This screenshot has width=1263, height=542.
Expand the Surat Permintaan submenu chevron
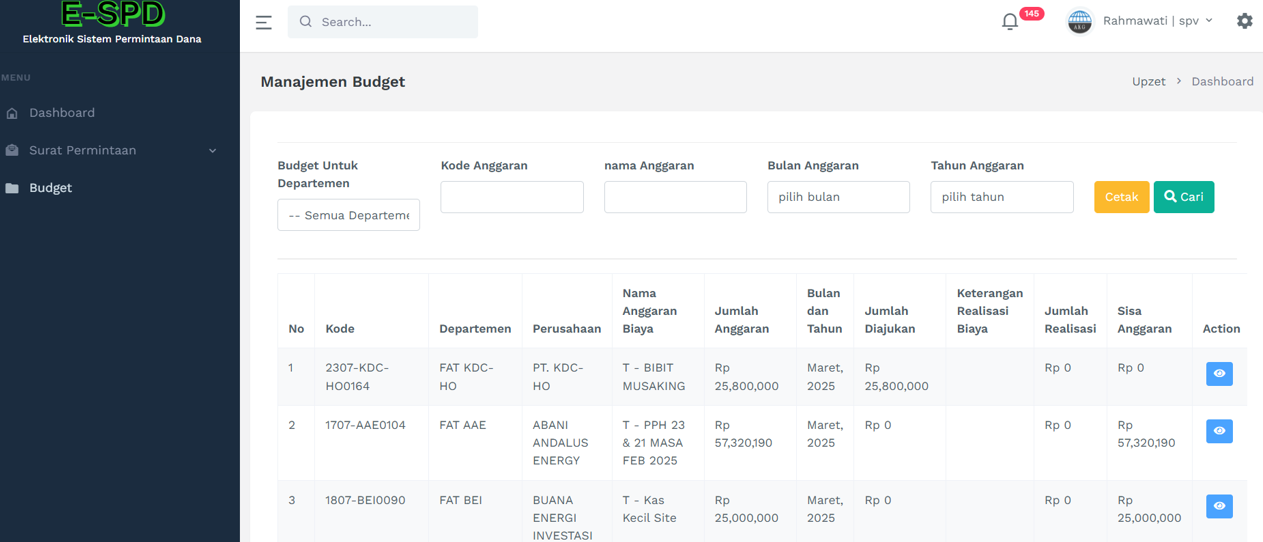(x=212, y=151)
